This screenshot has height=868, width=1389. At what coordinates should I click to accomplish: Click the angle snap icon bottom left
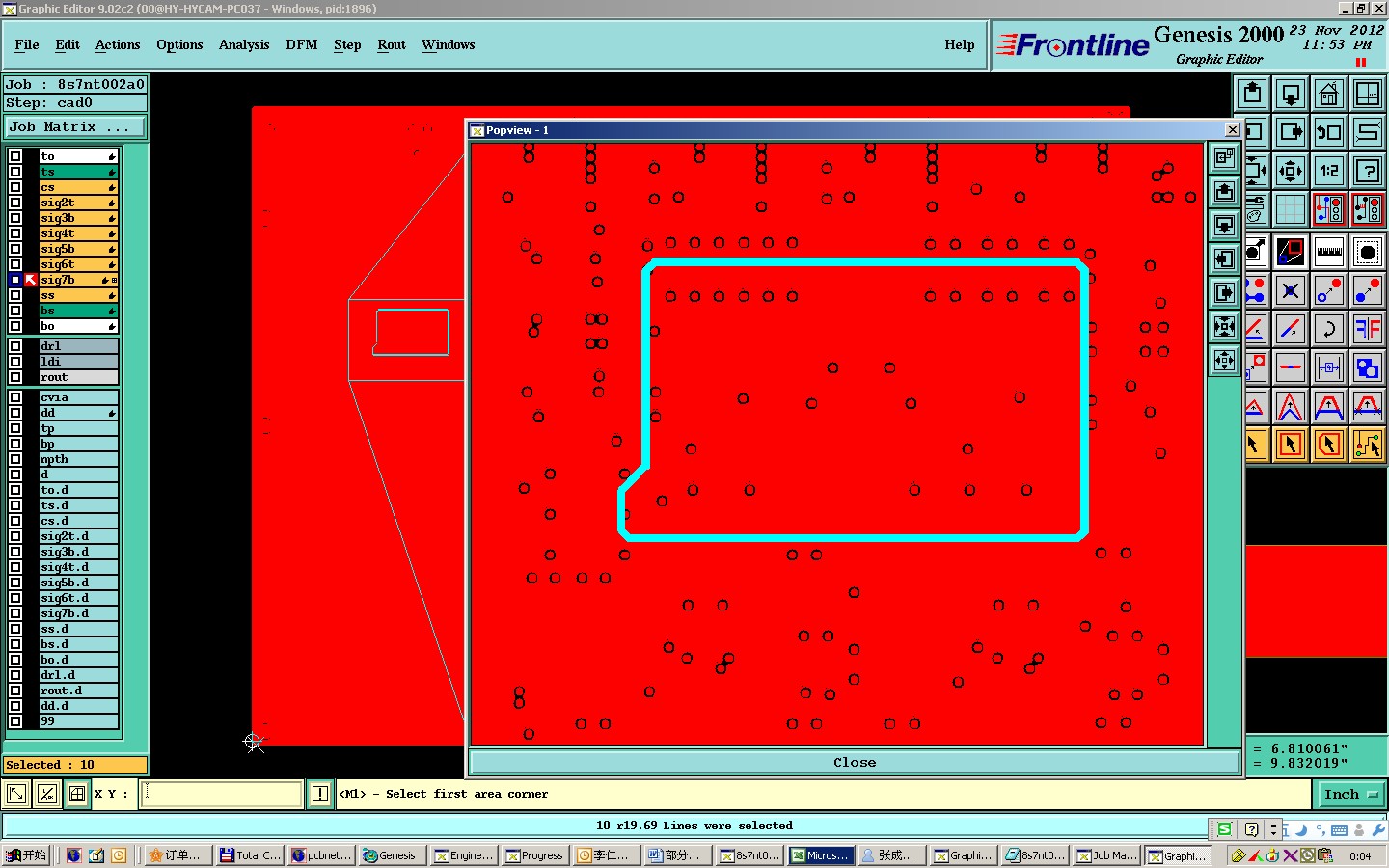(x=46, y=794)
